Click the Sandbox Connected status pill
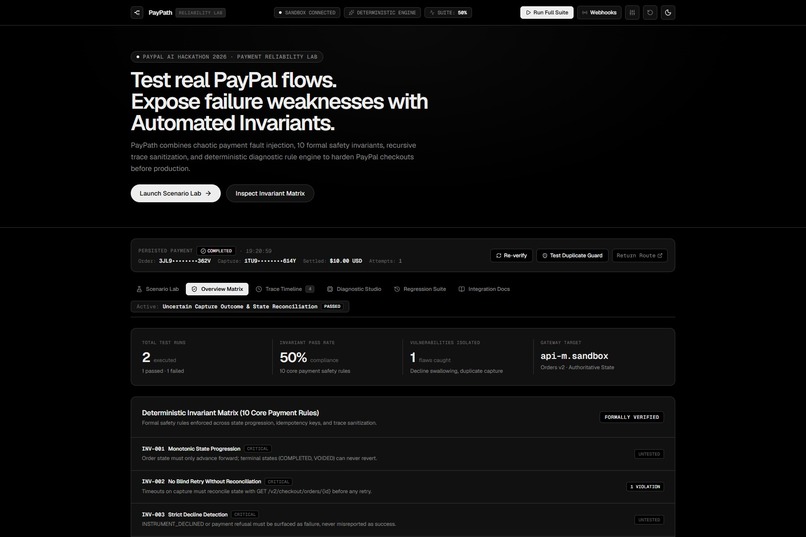806x537 pixels. pyautogui.click(x=307, y=12)
